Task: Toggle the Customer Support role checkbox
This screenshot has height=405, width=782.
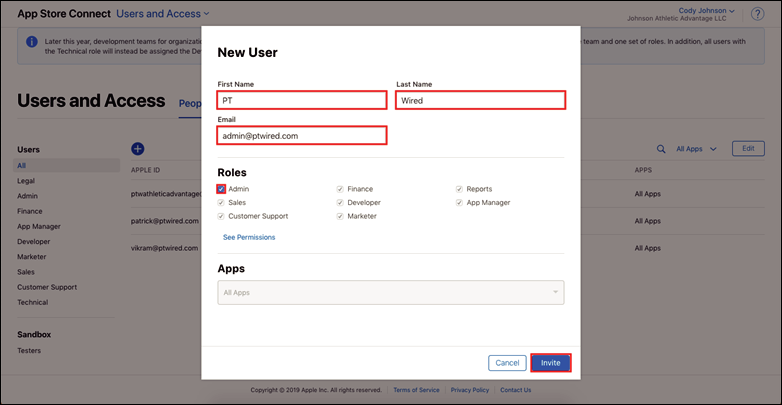Action: pos(221,216)
